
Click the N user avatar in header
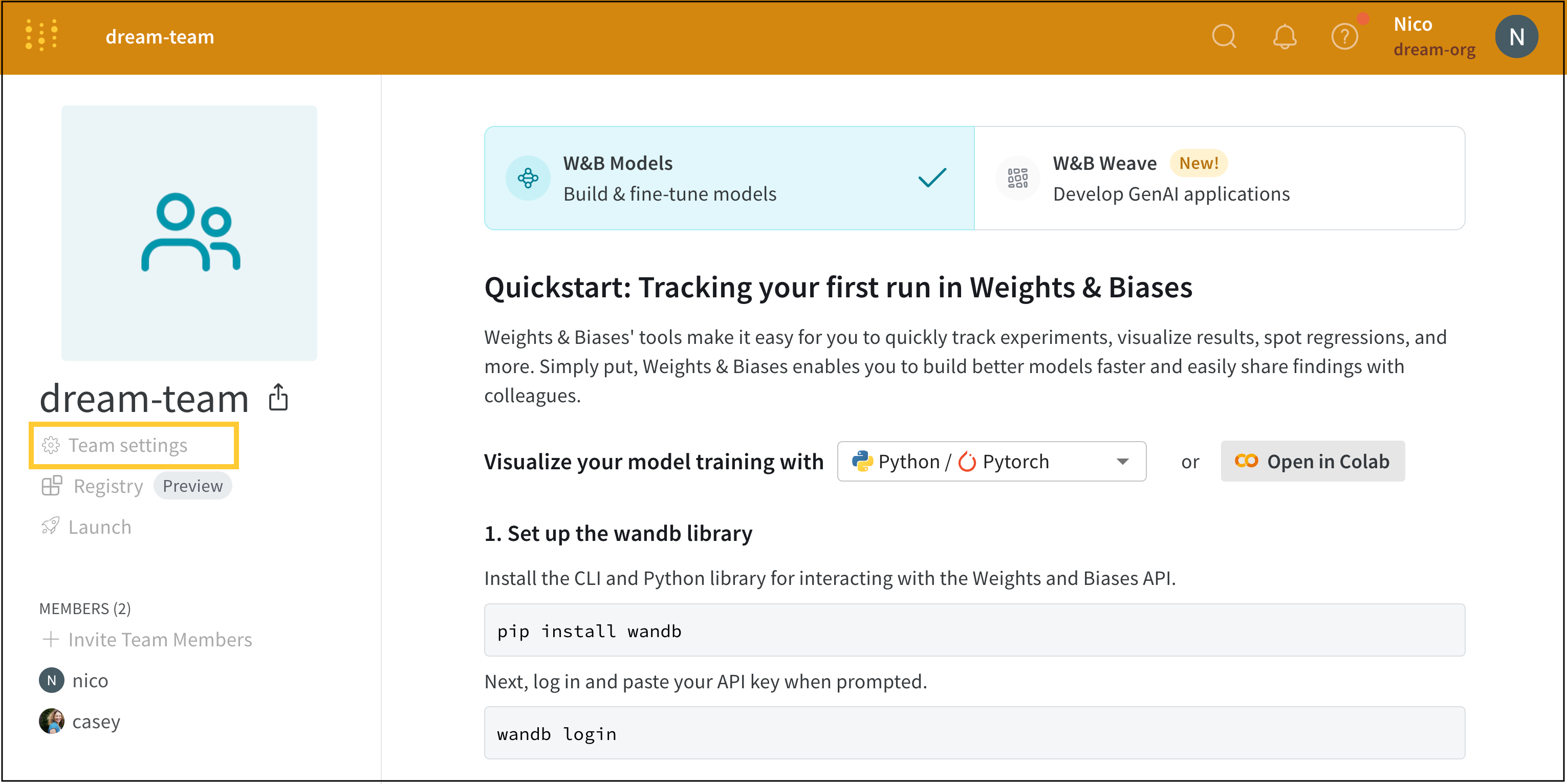[1516, 36]
